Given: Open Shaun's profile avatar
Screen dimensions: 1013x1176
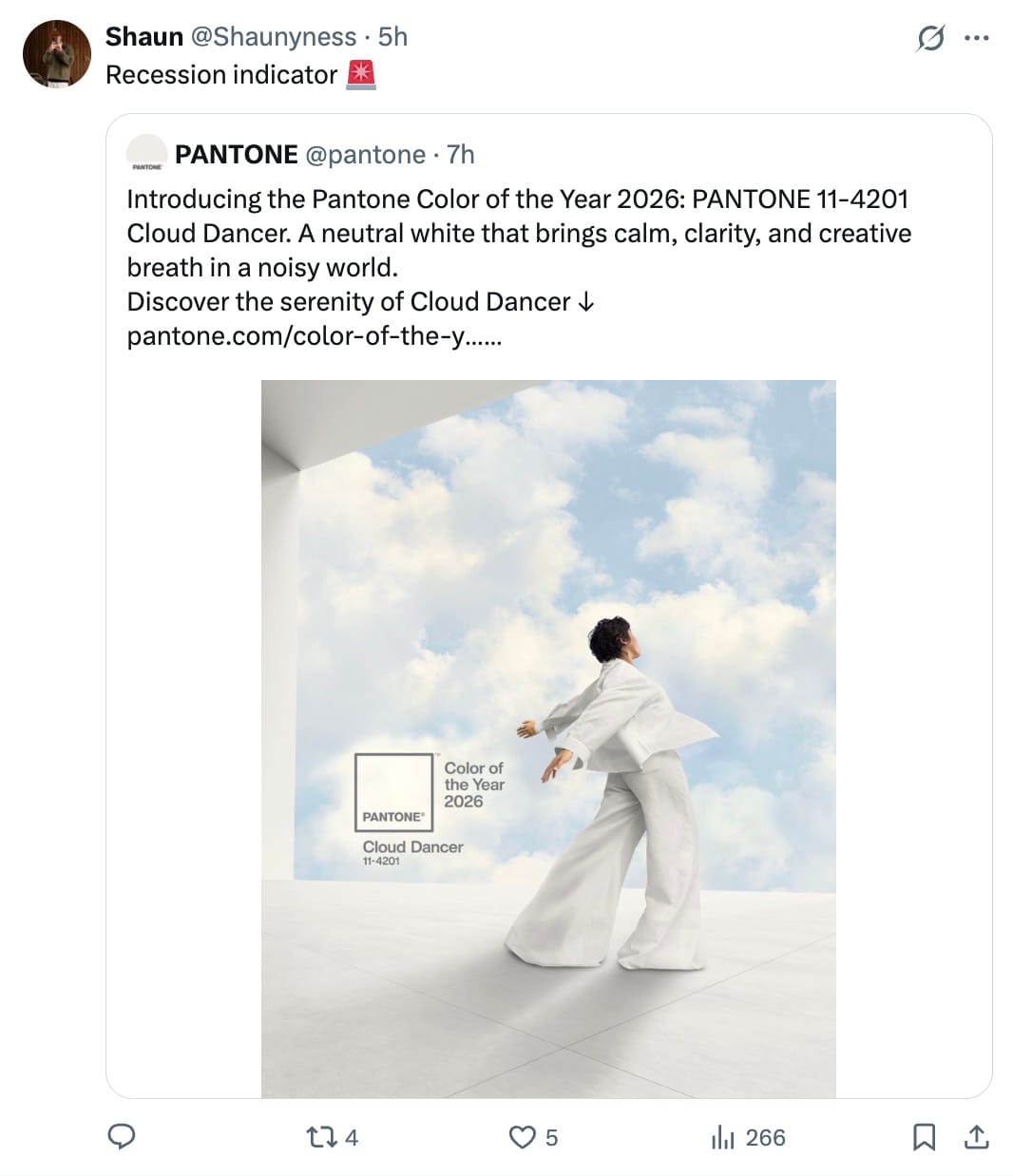Looking at the screenshot, I should pyautogui.click(x=57, y=54).
